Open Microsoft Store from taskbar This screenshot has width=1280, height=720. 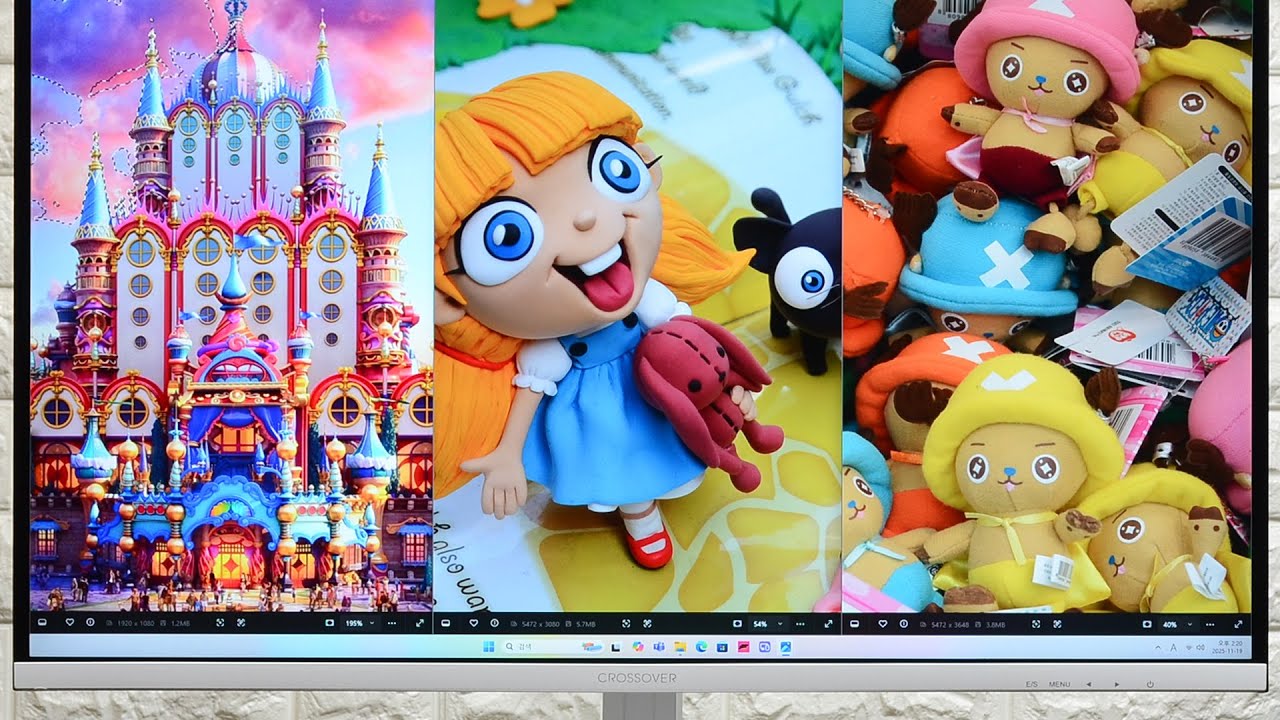click(722, 648)
